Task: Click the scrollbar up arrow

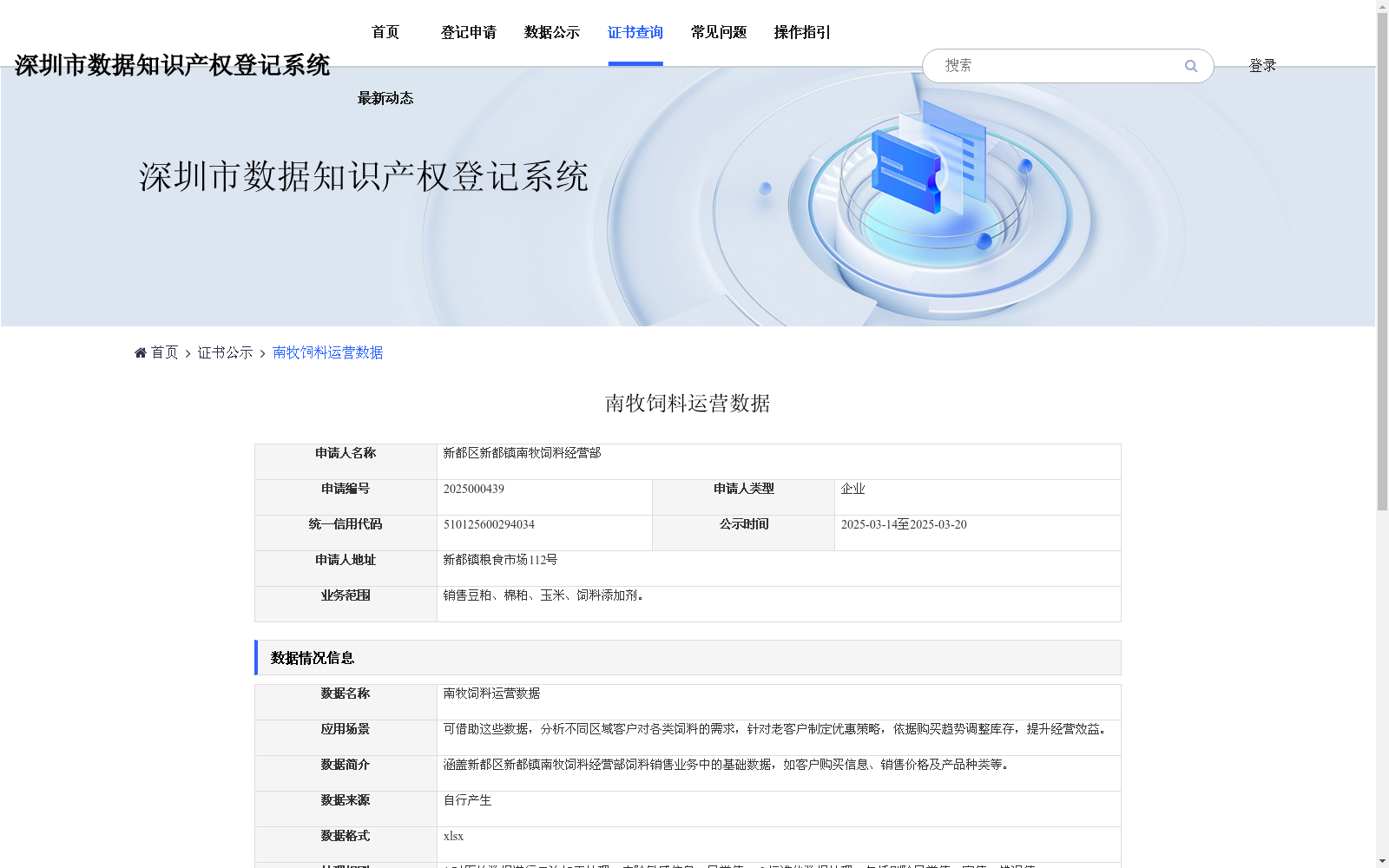Action: pyautogui.click(x=1382, y=6)
